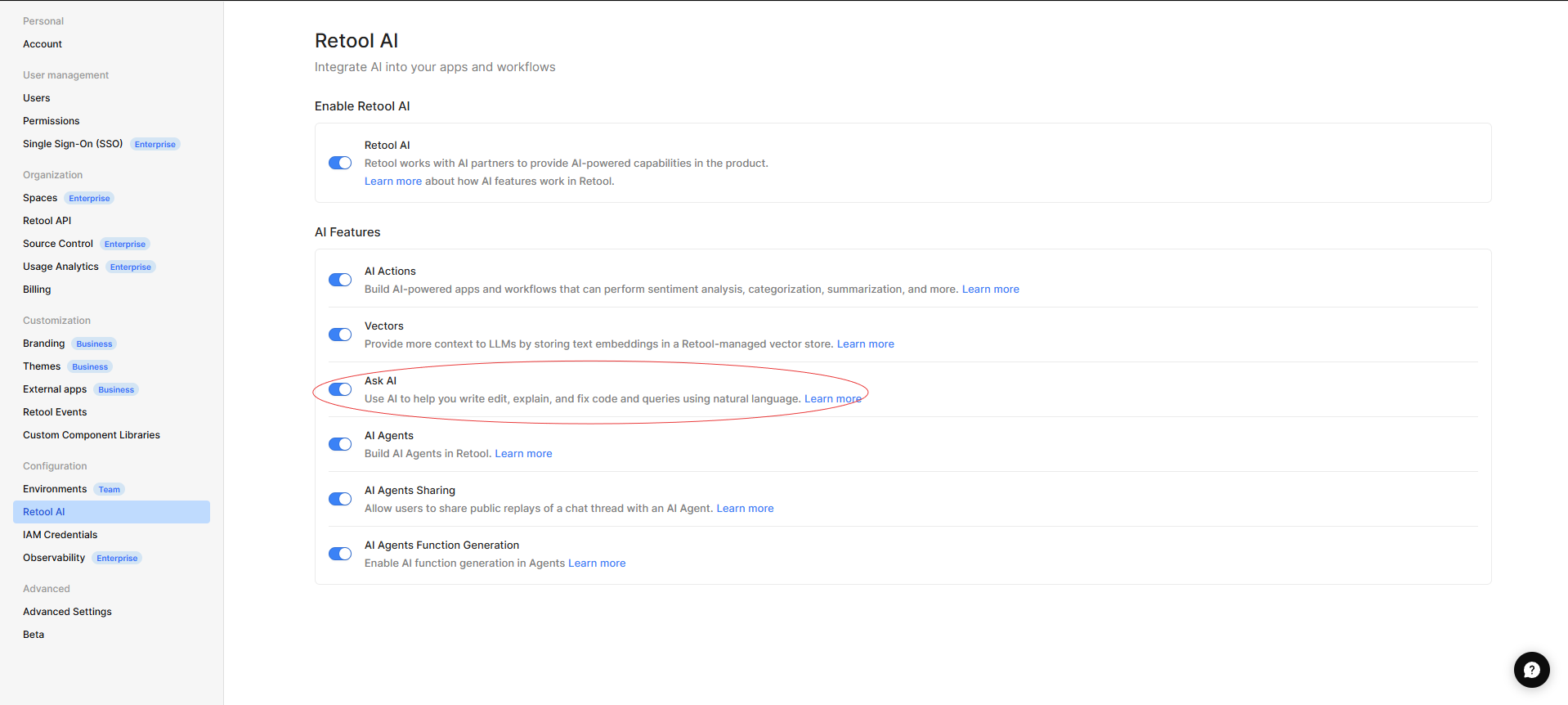
Task: Click the 'AI Features' section heading
Action: click(x=347, y=232)
